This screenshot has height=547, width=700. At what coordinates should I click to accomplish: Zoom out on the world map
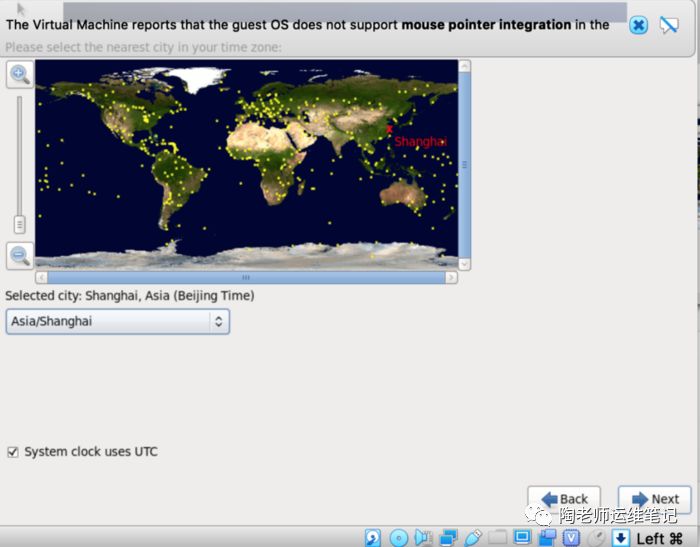20,256
